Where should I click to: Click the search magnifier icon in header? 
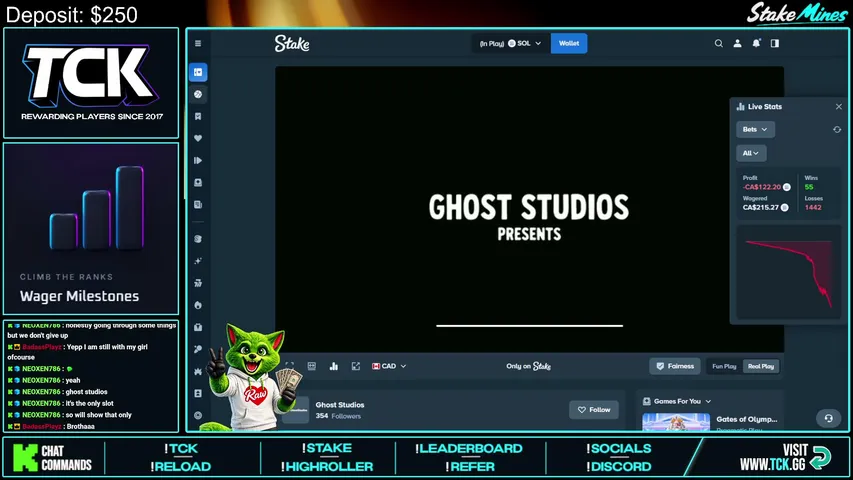(x=719, y=44)
